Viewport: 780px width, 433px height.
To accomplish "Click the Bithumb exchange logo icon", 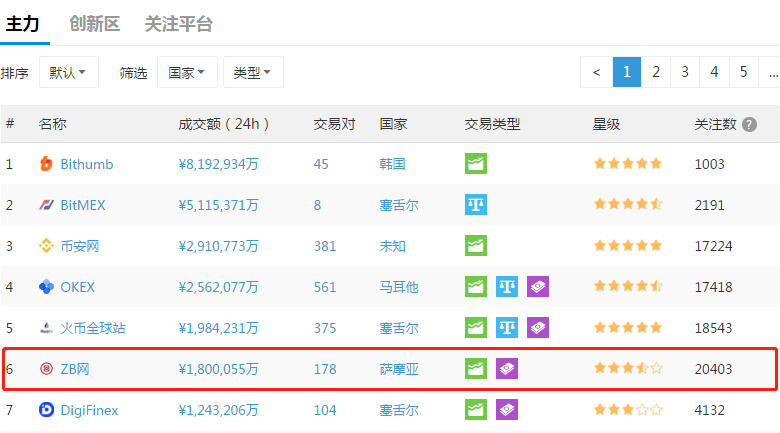I will 46,164.
